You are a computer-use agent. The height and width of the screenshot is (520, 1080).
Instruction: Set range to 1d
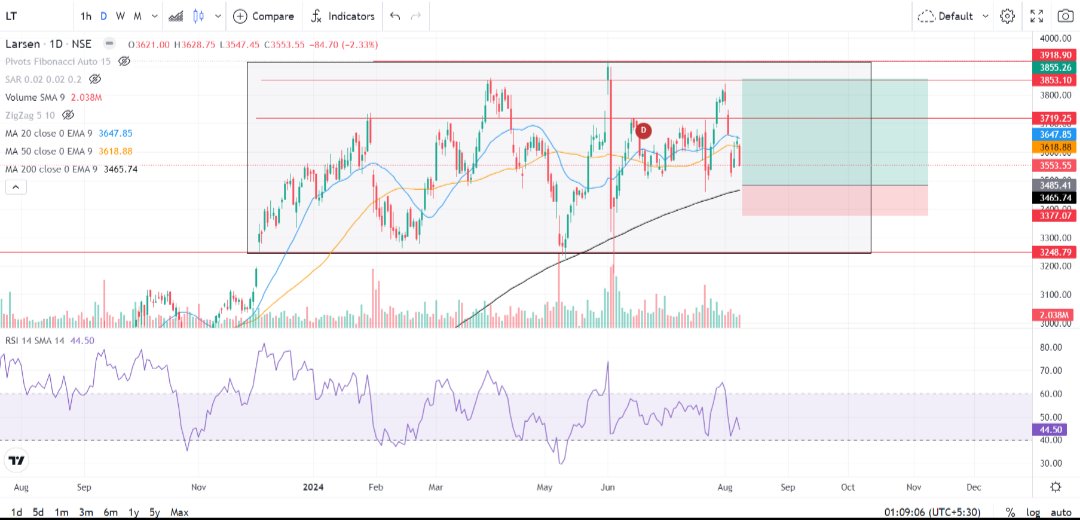(17, 512)
